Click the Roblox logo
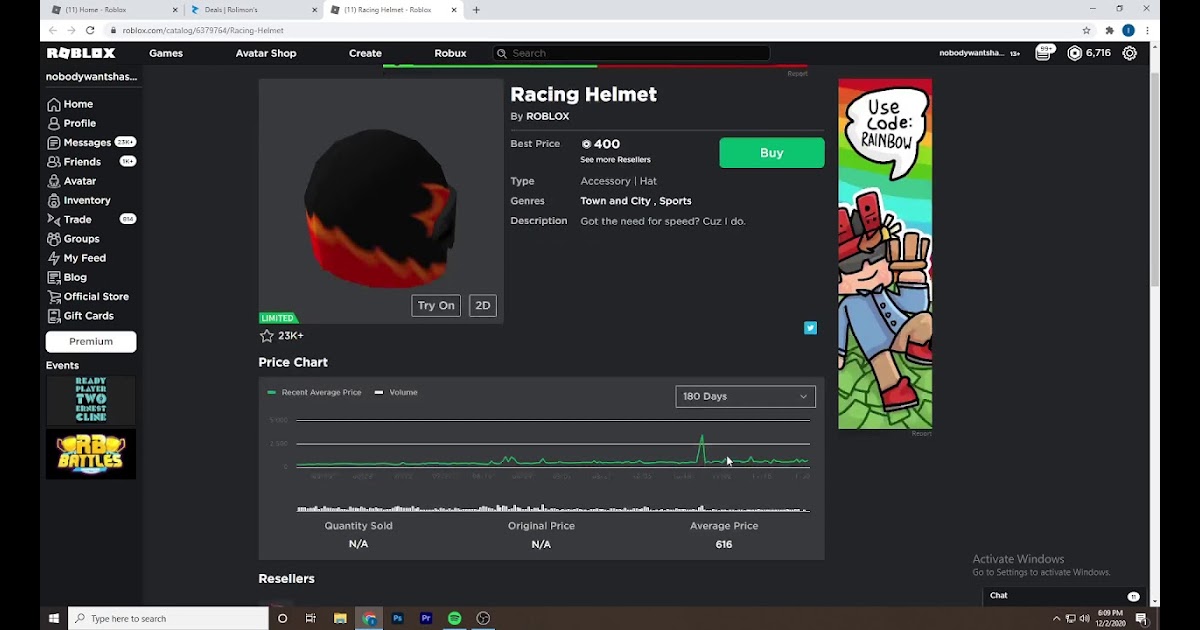 point(81,53)
